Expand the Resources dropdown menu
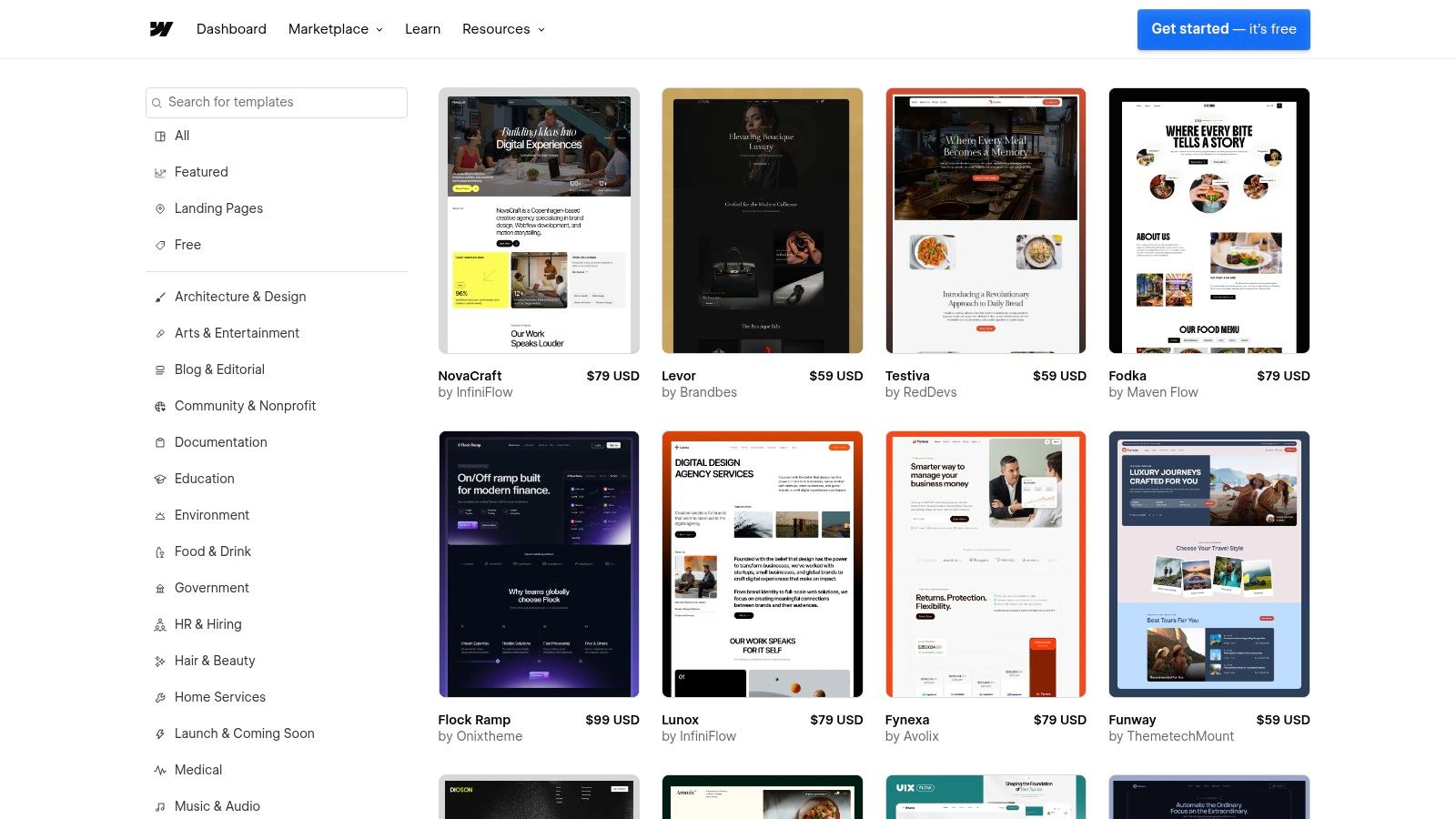The height and width of the screenshot is (819, 1456). click(x=503, y=29)
